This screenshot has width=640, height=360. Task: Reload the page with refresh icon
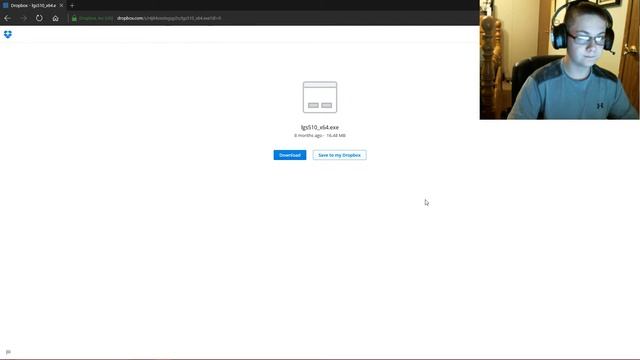[39, 18]
